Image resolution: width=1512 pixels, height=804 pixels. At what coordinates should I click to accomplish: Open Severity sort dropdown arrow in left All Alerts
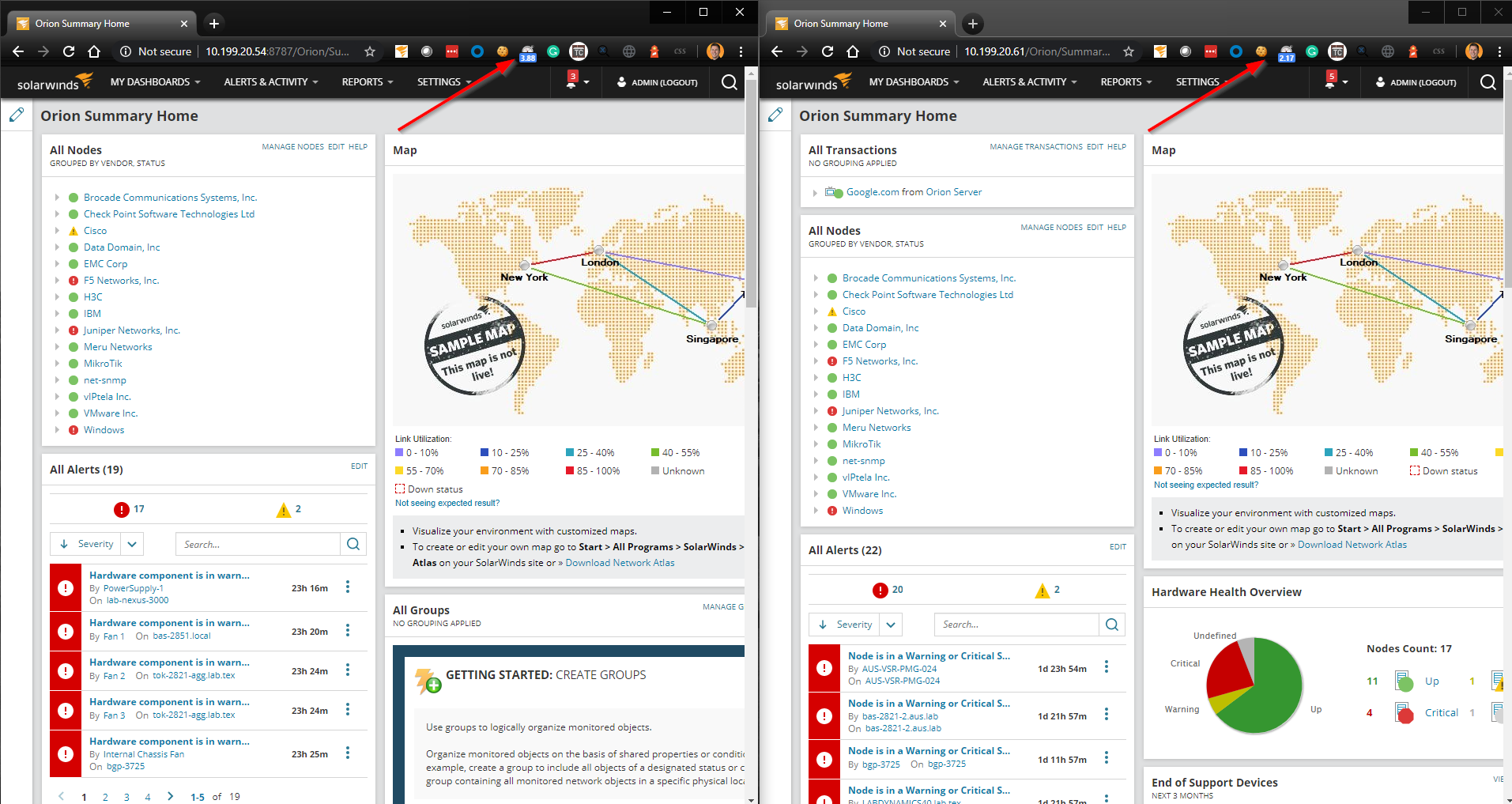[133, 544]
